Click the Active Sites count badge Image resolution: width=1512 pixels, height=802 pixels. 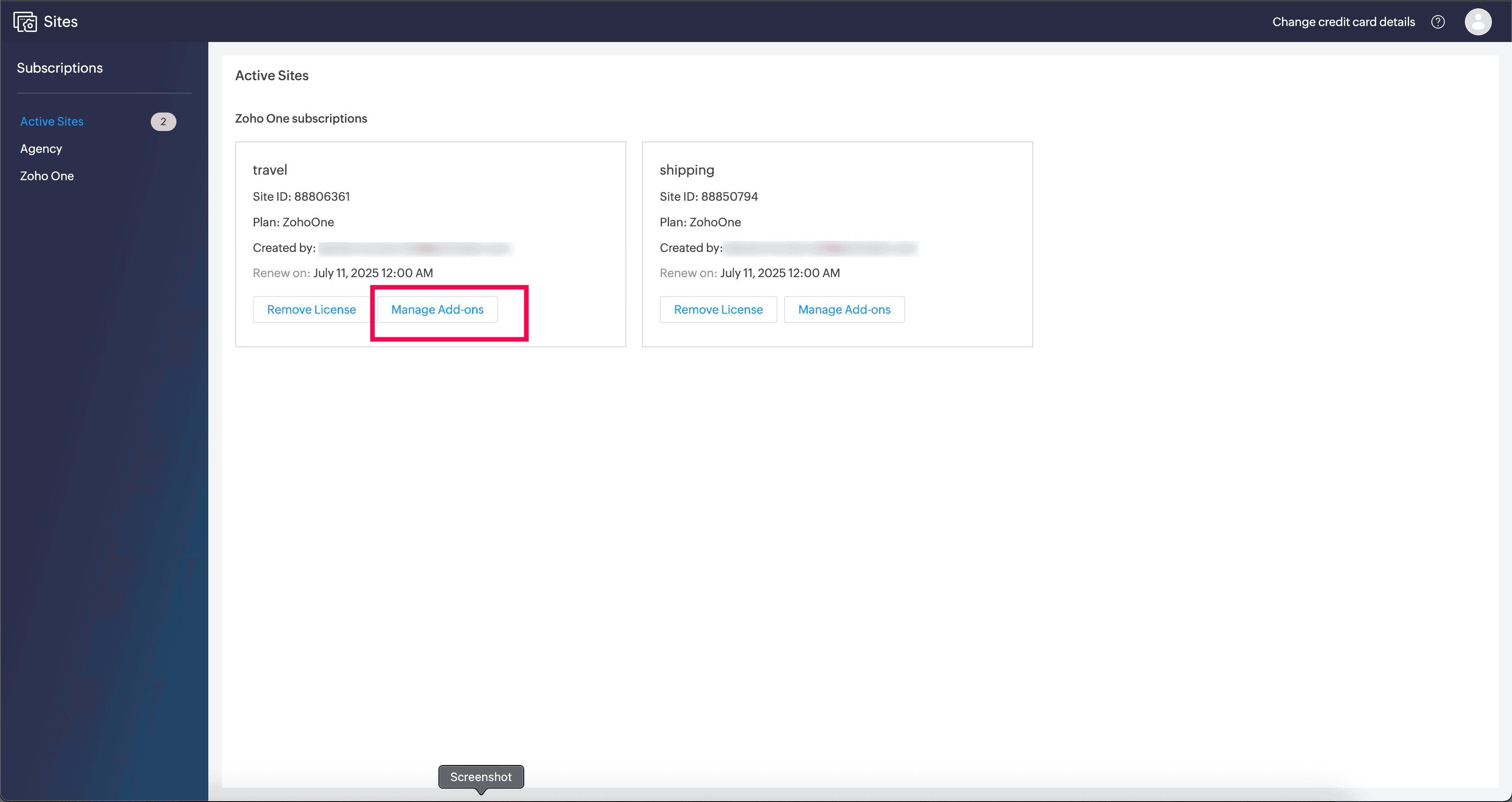pos(163,121)
